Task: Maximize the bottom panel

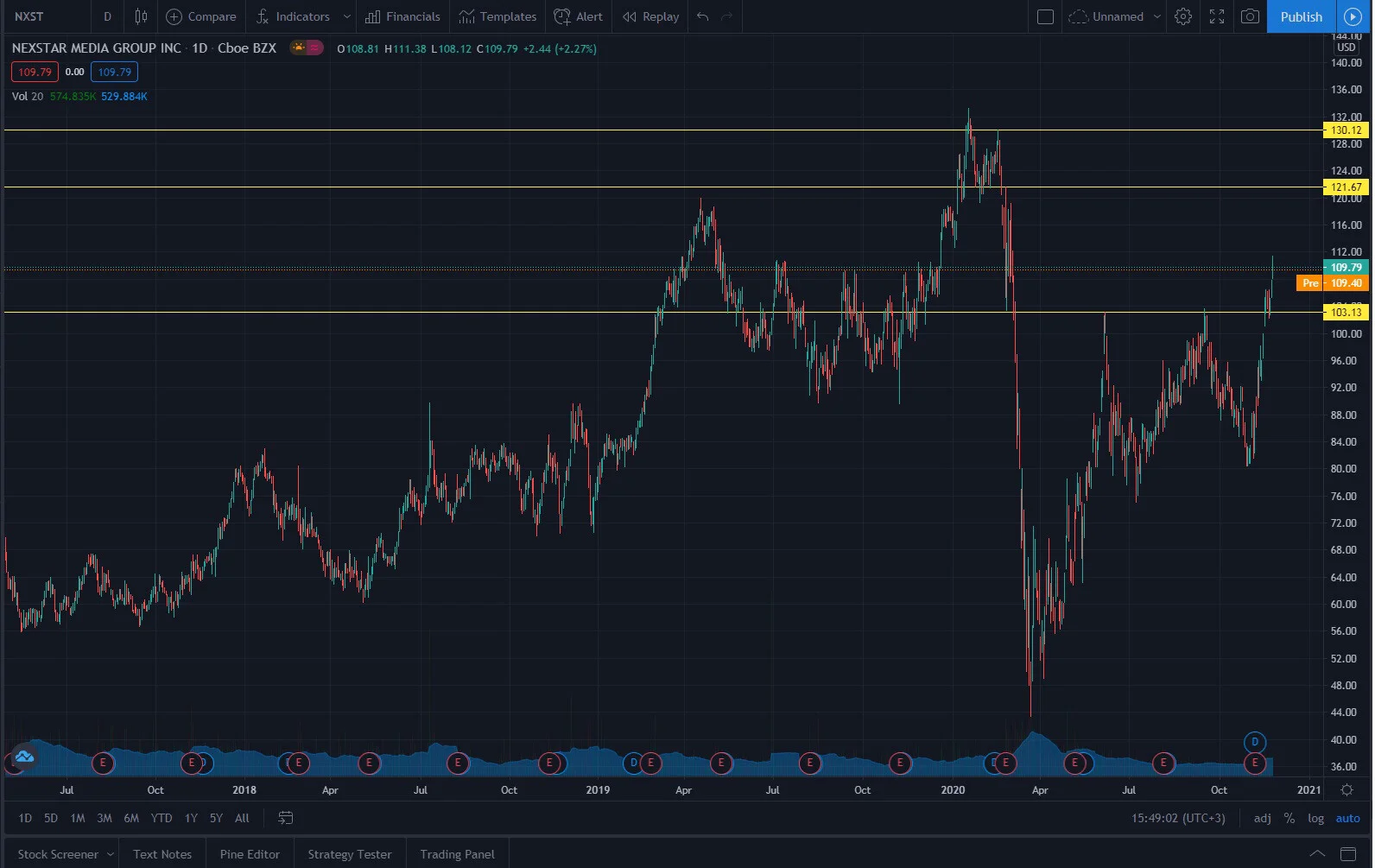Action: pos(1347,854)
